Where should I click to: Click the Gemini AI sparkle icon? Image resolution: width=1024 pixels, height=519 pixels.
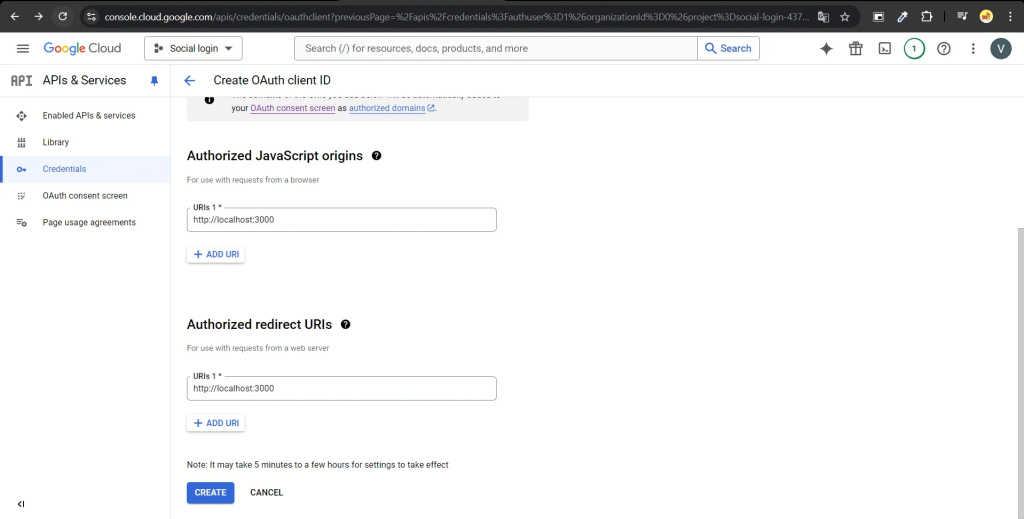(x=826, y=48)
